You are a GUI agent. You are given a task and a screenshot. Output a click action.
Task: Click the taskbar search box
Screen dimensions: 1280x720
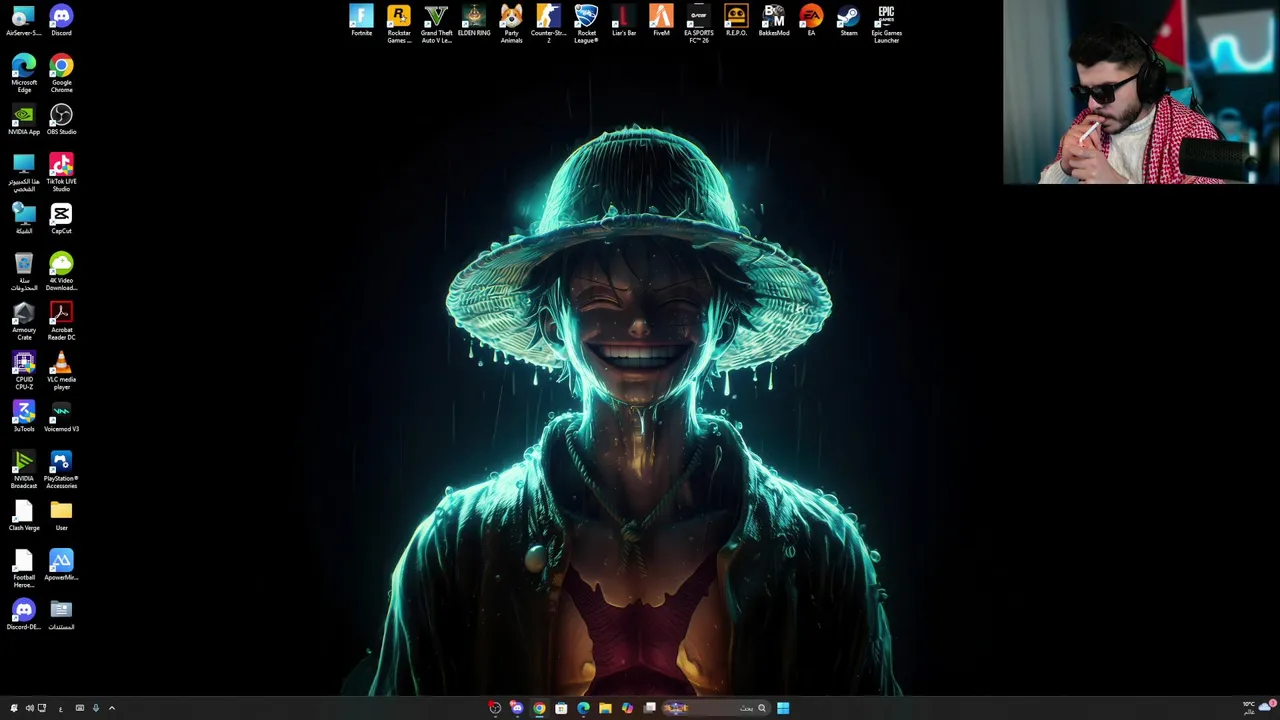coord(716,708)
